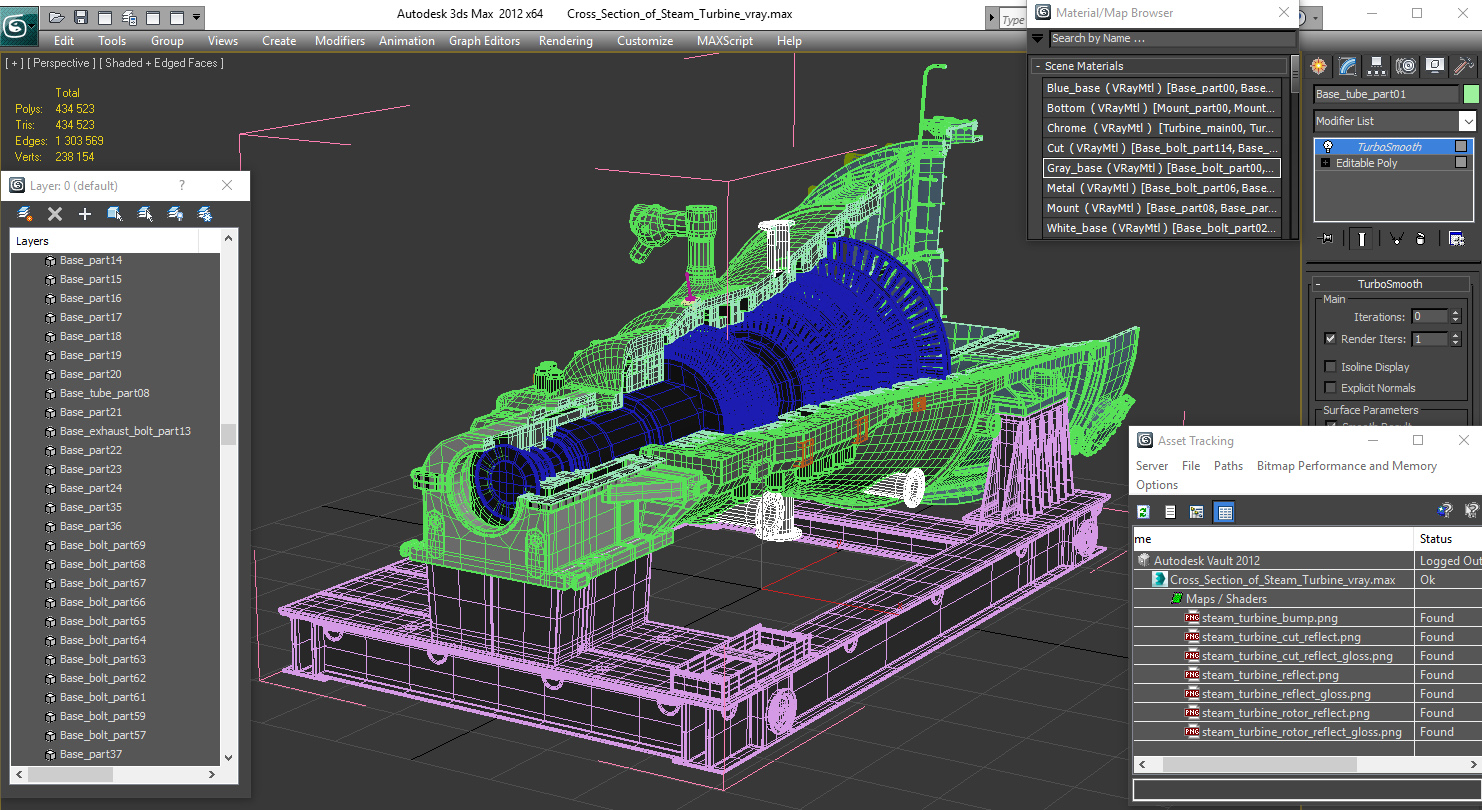The height and width of the screenshot is (810, 1482).
Task: Open the MAXScript menu
Action: [725, 41]
